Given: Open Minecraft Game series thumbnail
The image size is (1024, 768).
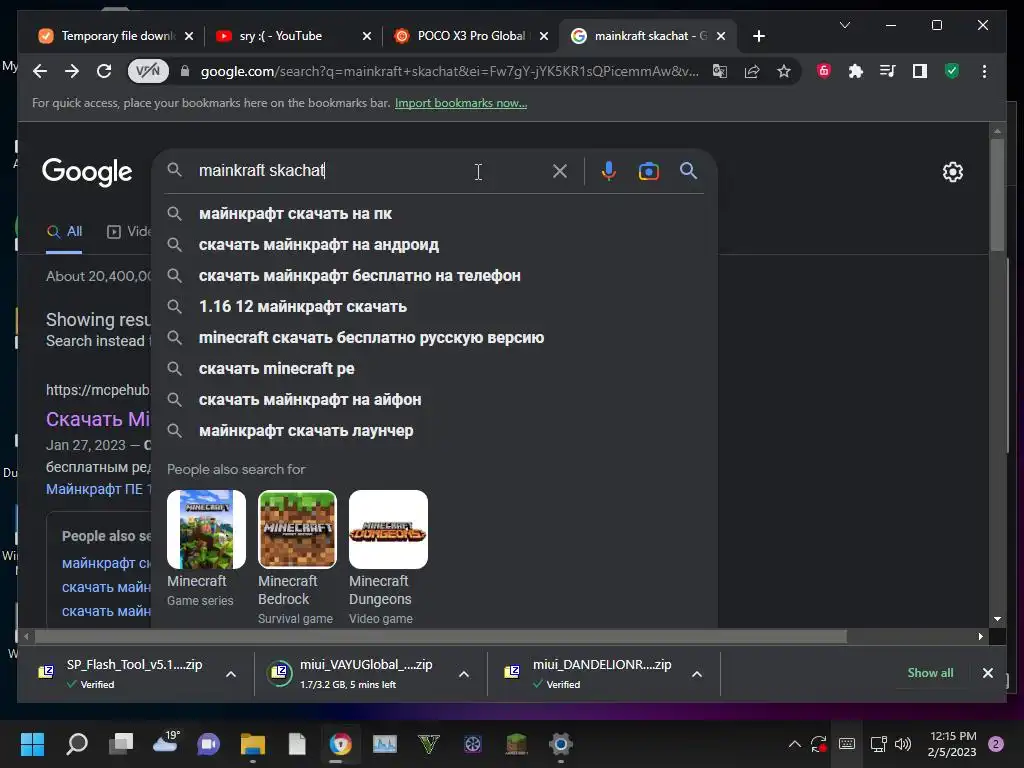Looking at the screenshot, I should tap(206, 530).
